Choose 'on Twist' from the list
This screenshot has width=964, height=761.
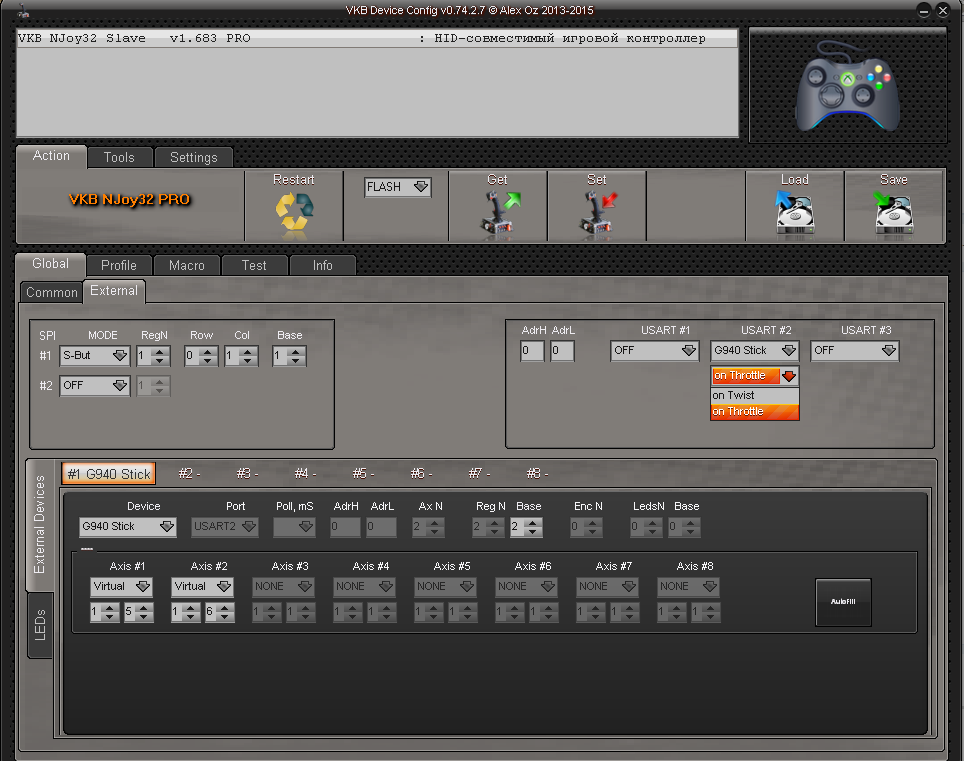coord(754,395)
